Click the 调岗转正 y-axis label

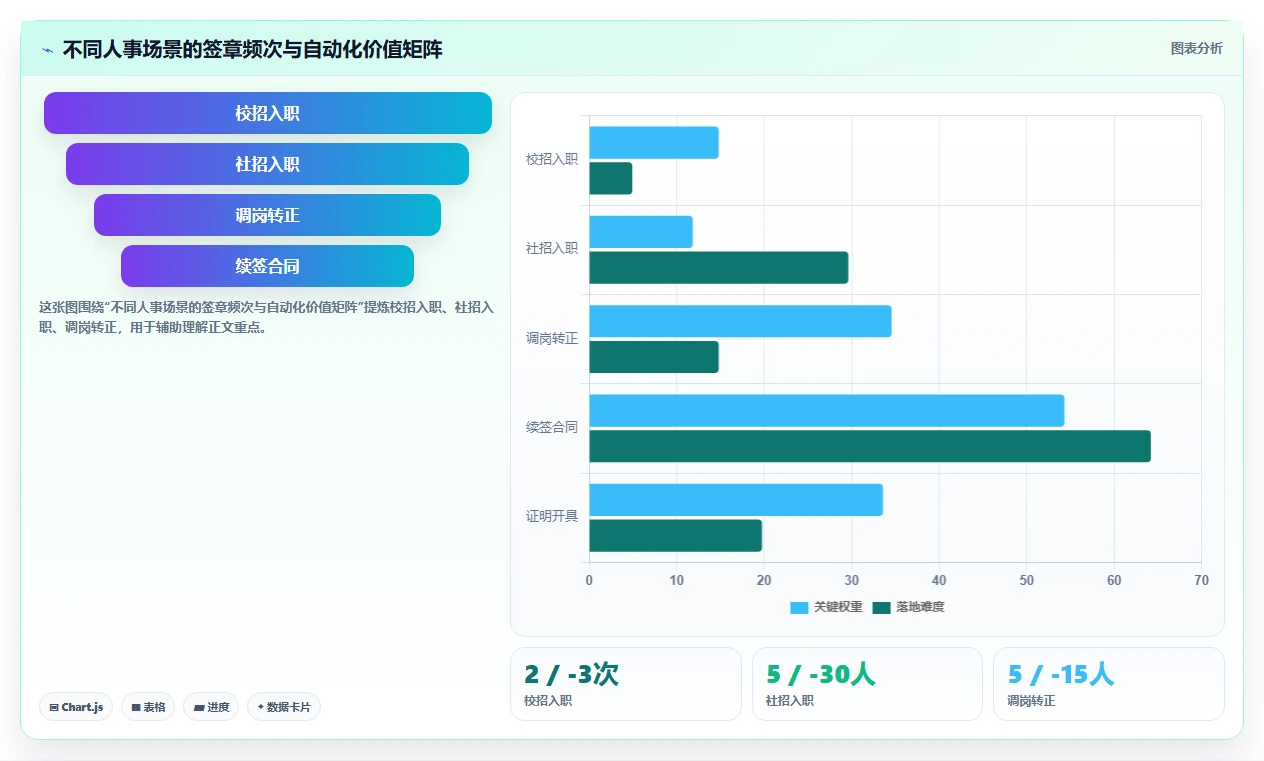tap(552, 338)
